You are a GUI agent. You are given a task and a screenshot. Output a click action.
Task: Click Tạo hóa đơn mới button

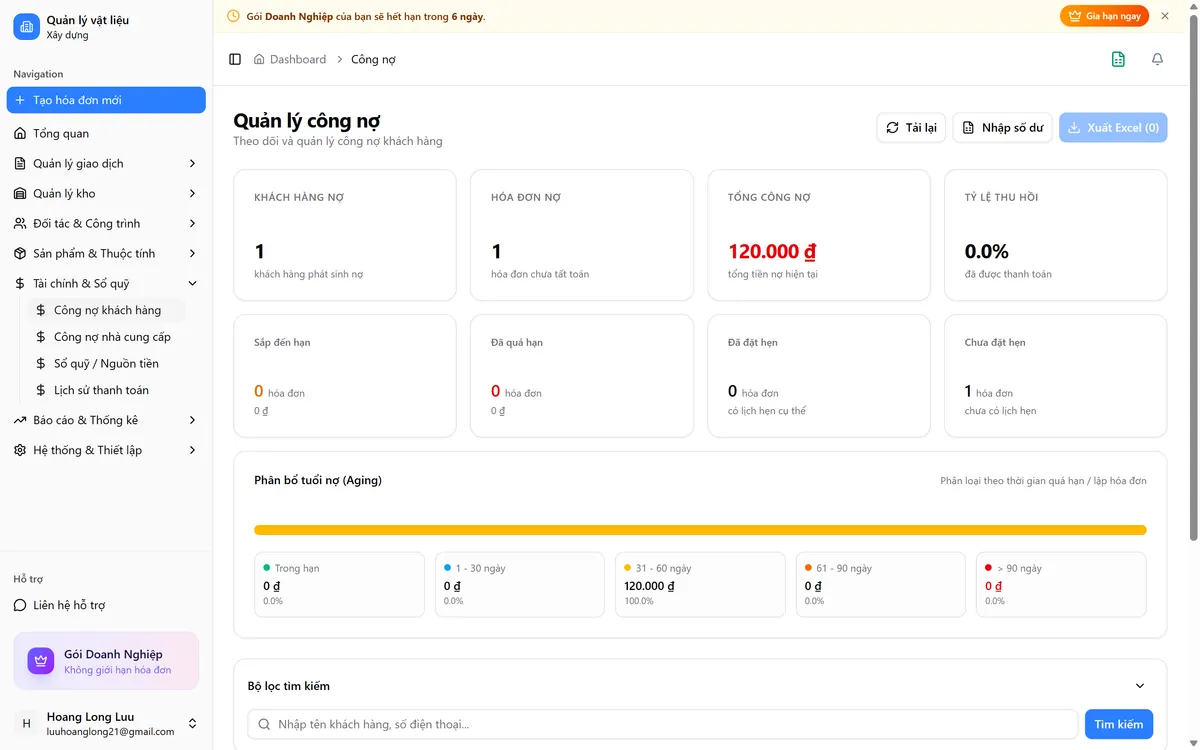tap(106, 100)
